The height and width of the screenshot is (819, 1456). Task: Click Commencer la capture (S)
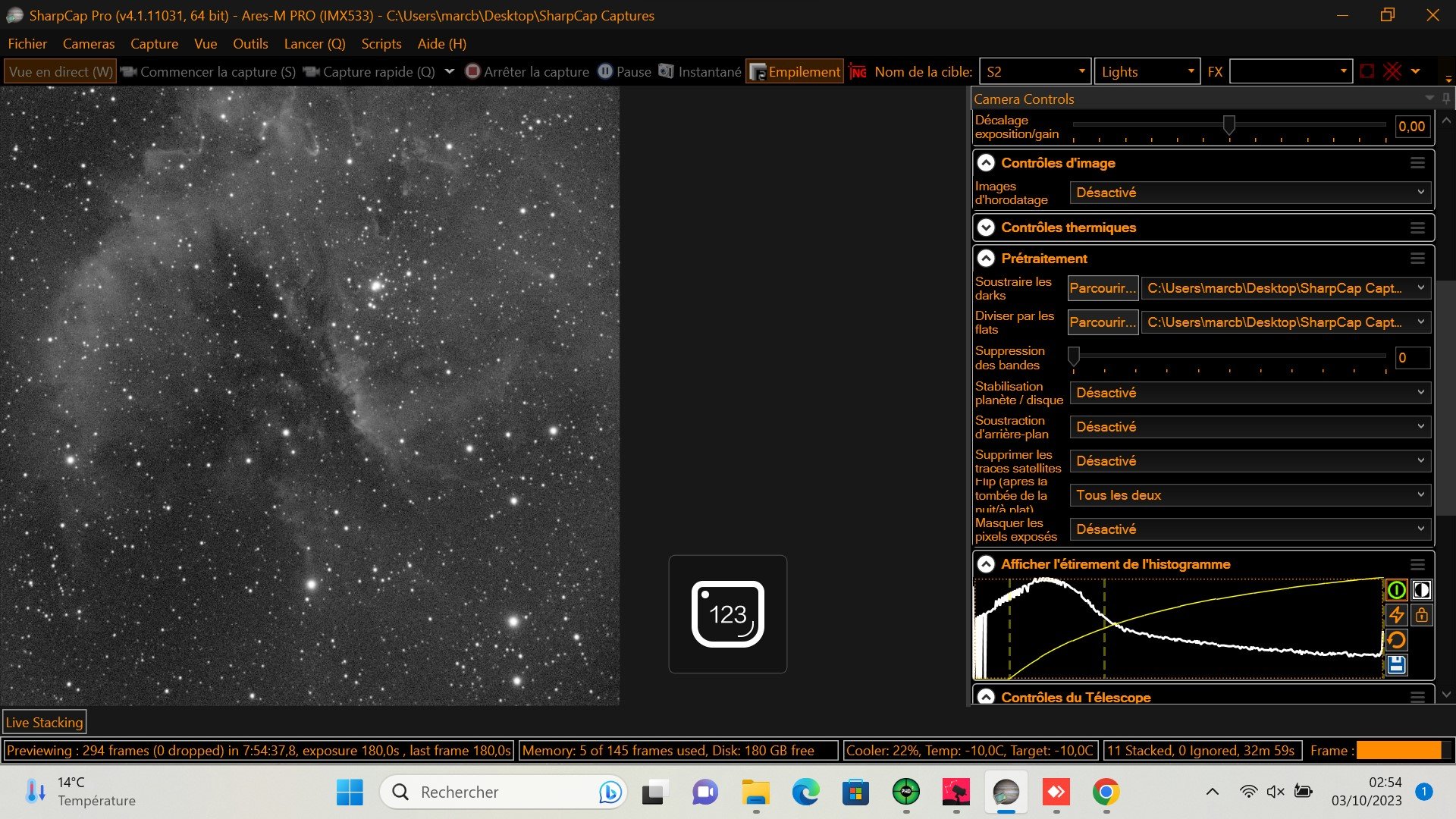pyautogui.click(x=208, y=71)
